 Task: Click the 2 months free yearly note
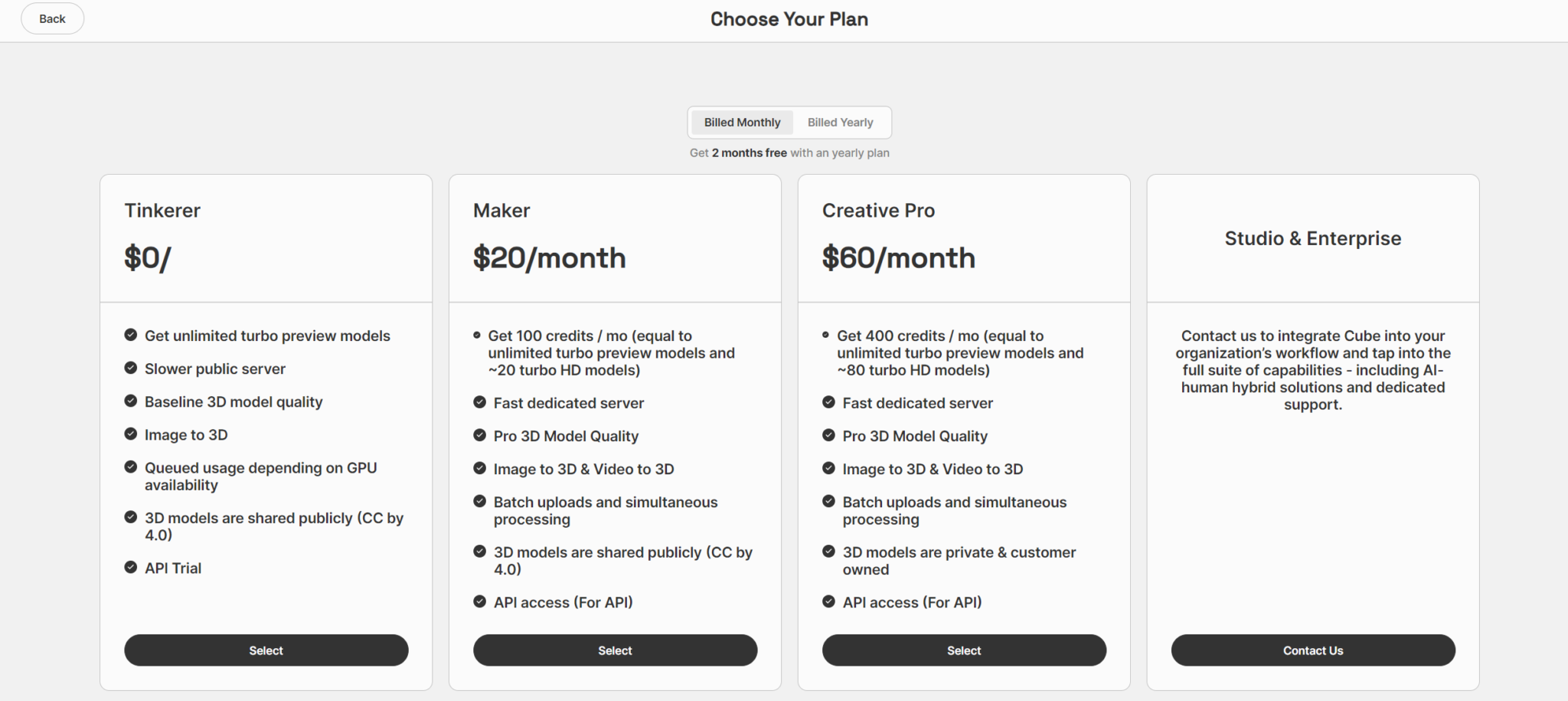click(789, 153)
